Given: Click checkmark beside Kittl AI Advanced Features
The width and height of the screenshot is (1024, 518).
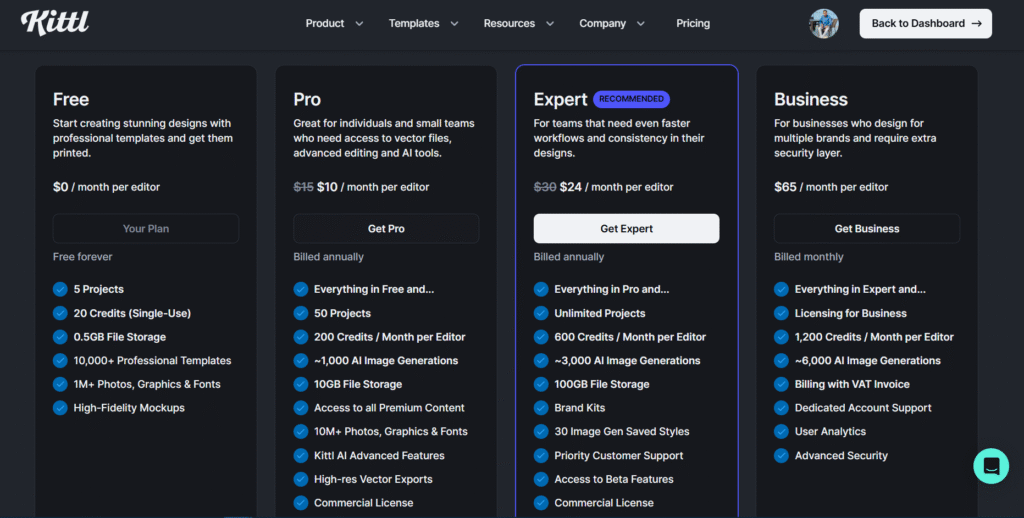Looking at the screenshot, I should click(x=300, y=455).
